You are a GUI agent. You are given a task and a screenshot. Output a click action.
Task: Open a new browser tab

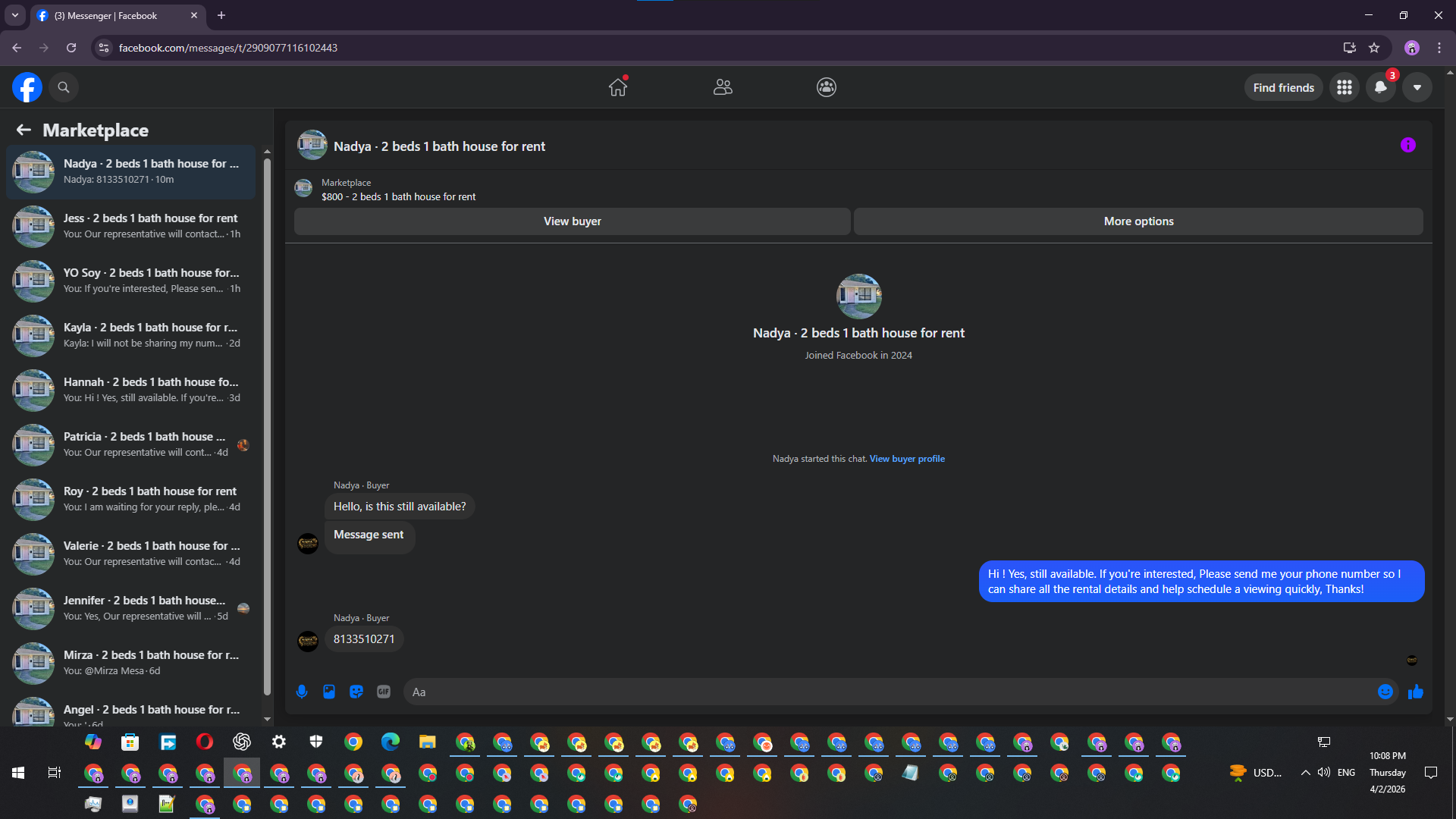(221, 15)
